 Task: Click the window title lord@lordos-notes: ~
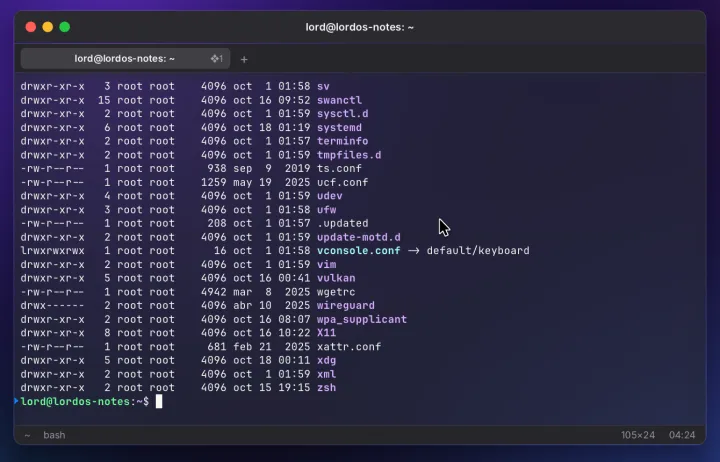[x=360, y=27]
